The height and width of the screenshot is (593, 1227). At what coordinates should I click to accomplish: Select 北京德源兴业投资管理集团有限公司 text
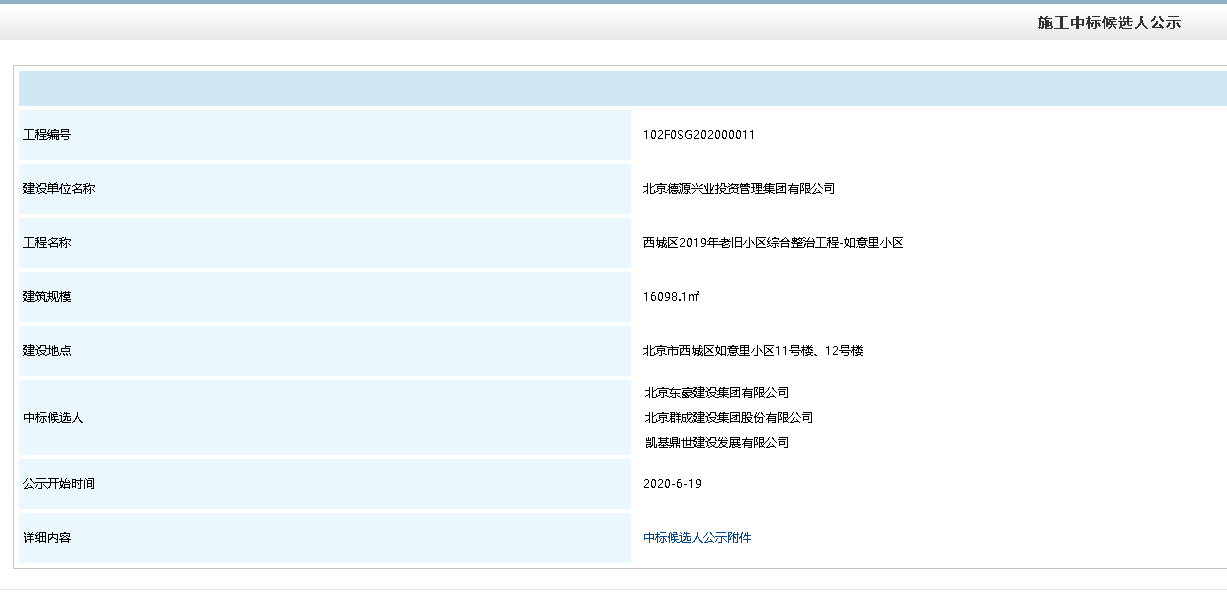tap(738, 189)
